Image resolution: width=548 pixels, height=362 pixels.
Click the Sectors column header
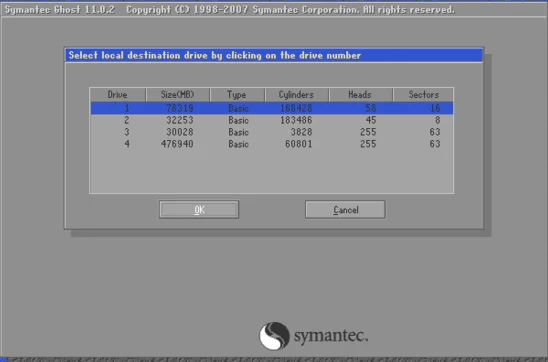[x=423, y=95]
